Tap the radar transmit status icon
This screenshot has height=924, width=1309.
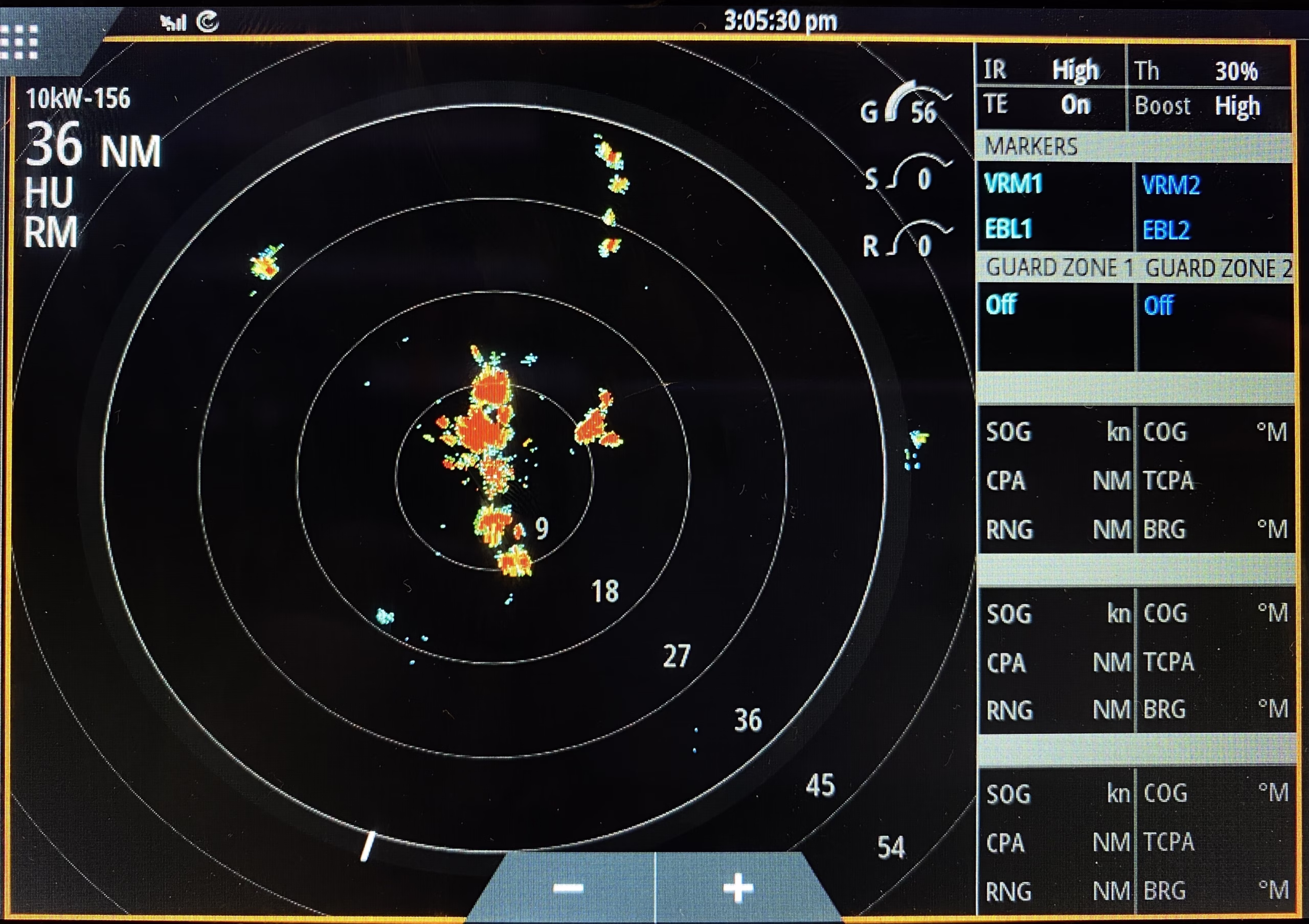(208, 21)
